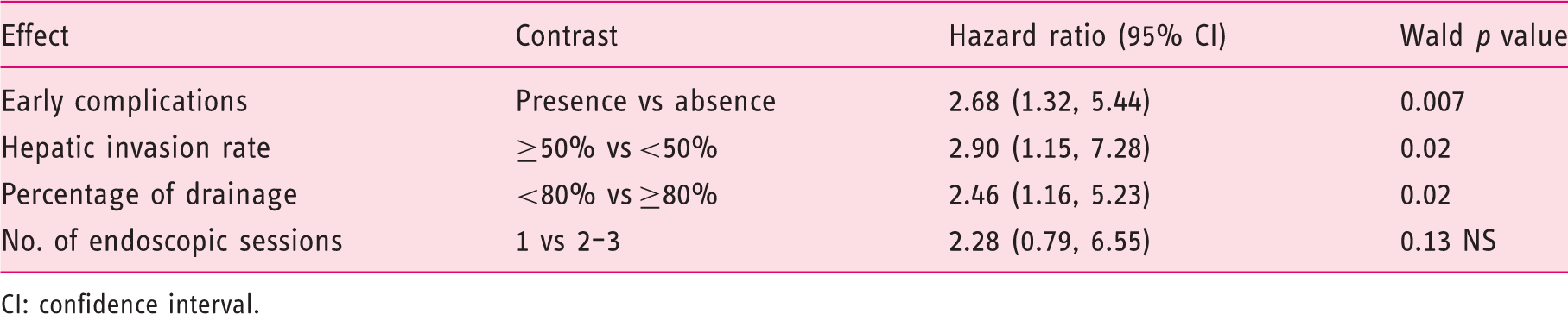1568x314 pixels.
Task: Click the CI: confidence interval footnote
Action: coord(130,303)
